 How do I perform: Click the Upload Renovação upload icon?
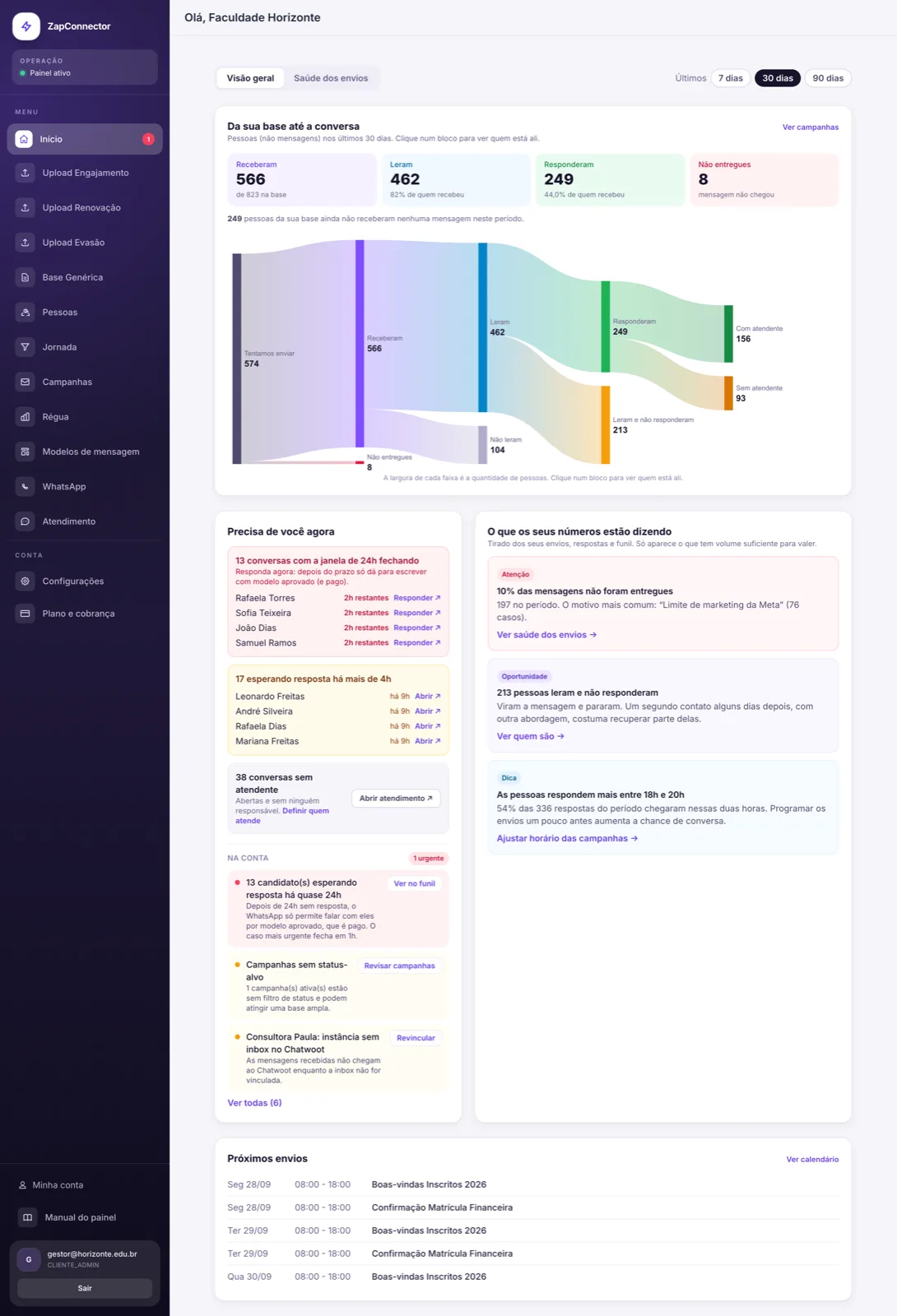25,207
